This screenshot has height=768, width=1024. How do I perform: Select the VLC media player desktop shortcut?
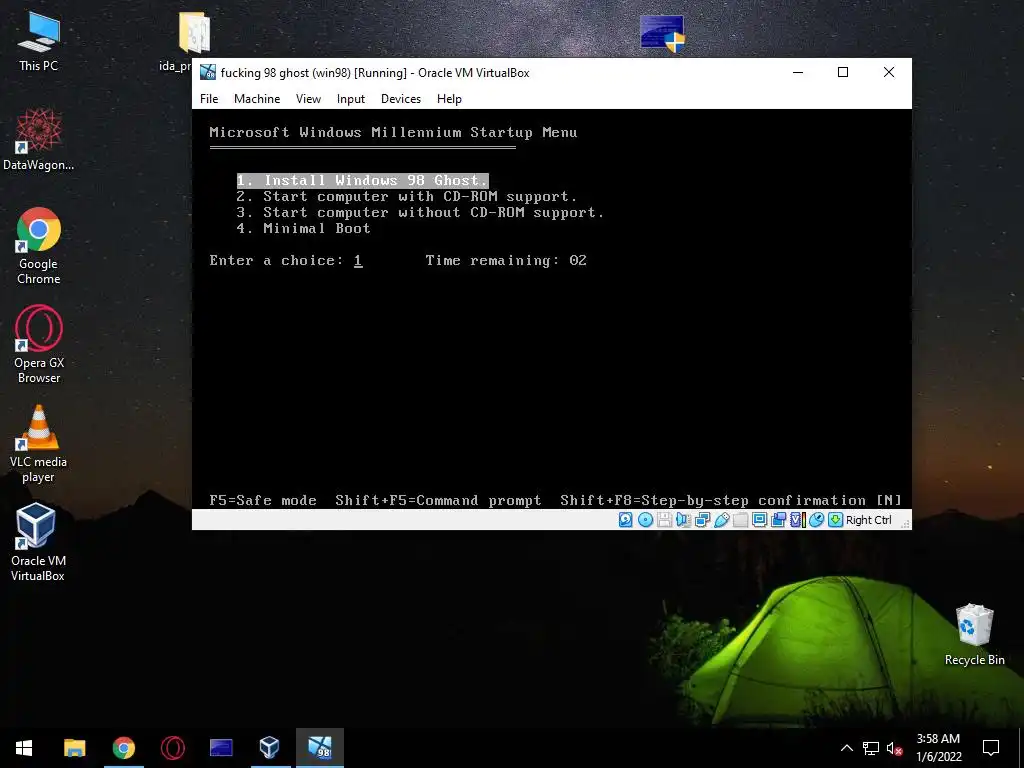tap(39, 443)
